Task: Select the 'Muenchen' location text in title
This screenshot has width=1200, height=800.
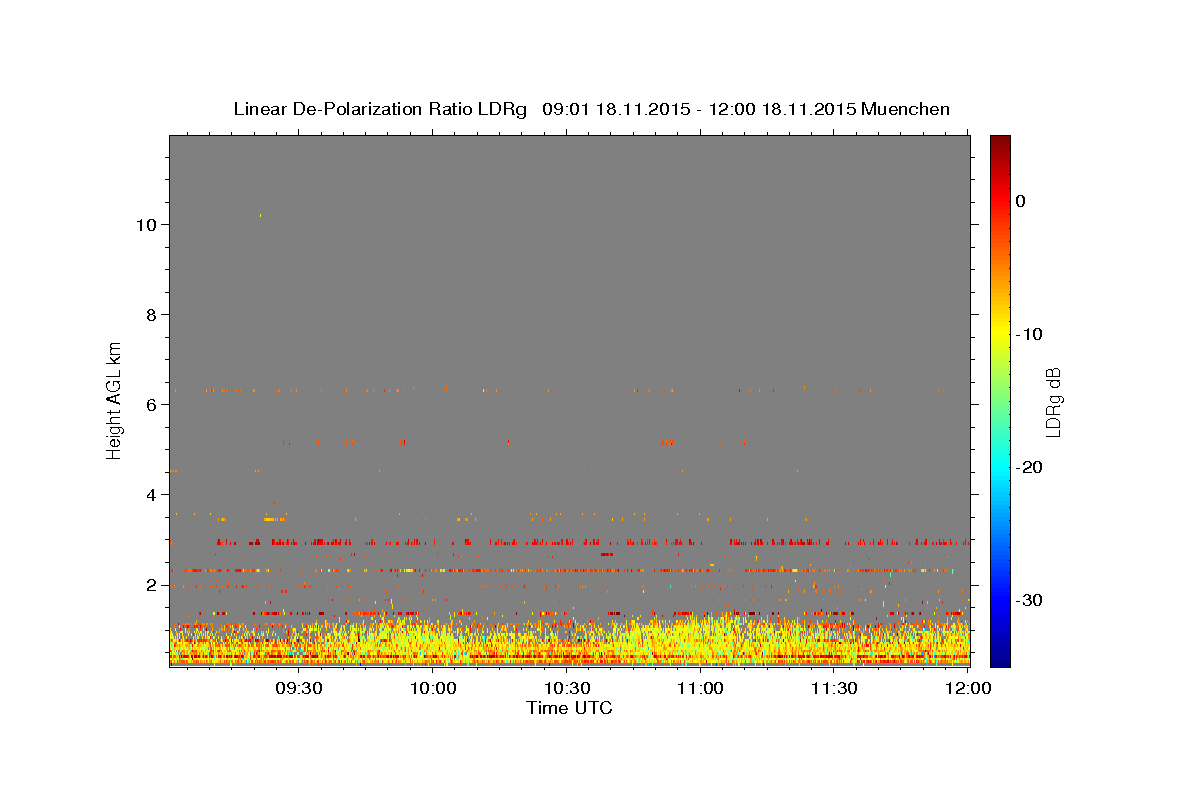Action: (x=905, y=109)
